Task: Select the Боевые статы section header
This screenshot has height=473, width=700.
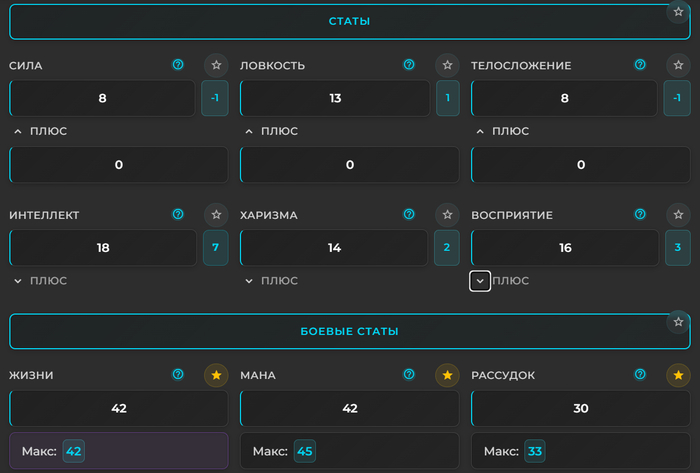Action: 349,331
